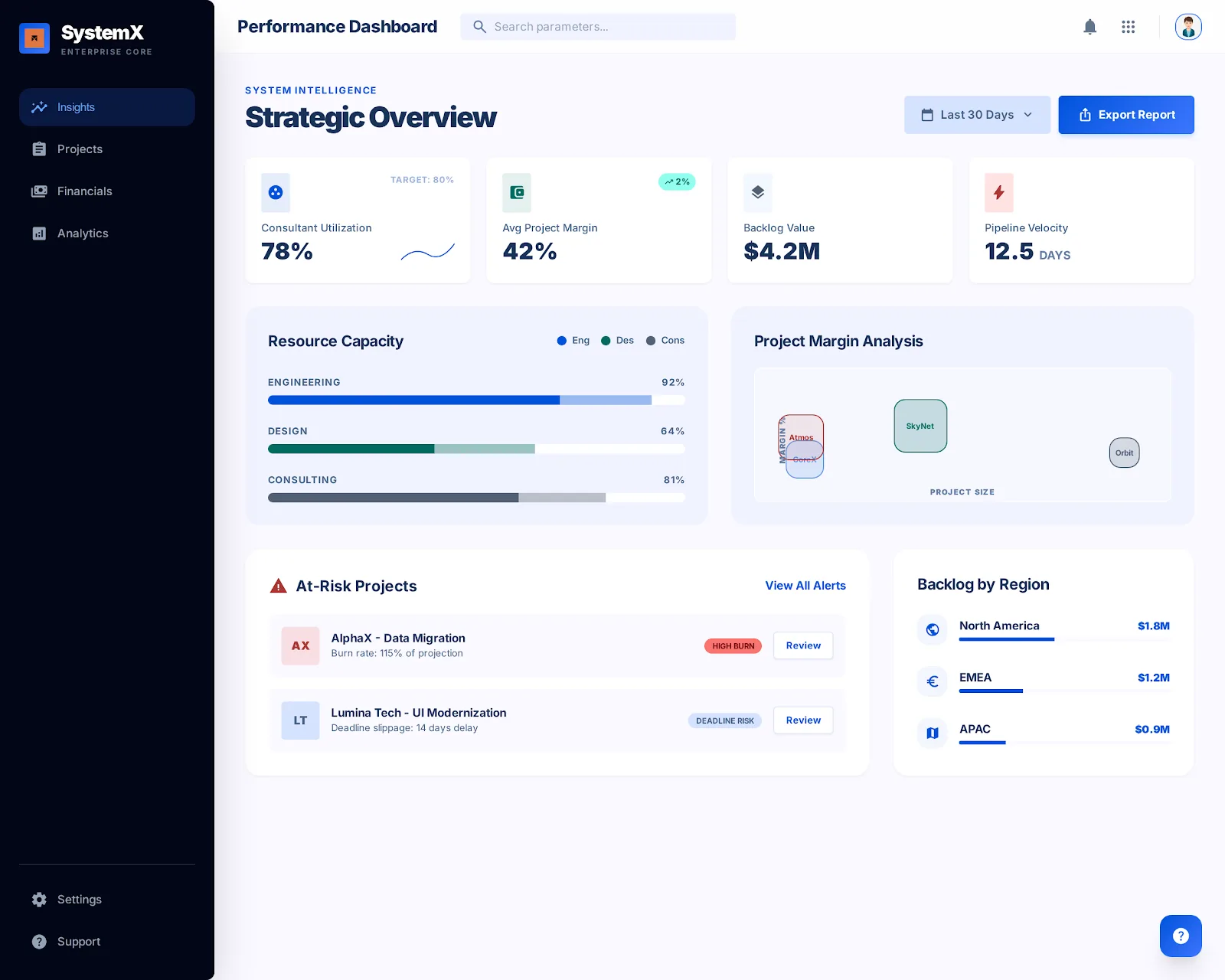Go to Insights in sidebar

pos(107,107)
